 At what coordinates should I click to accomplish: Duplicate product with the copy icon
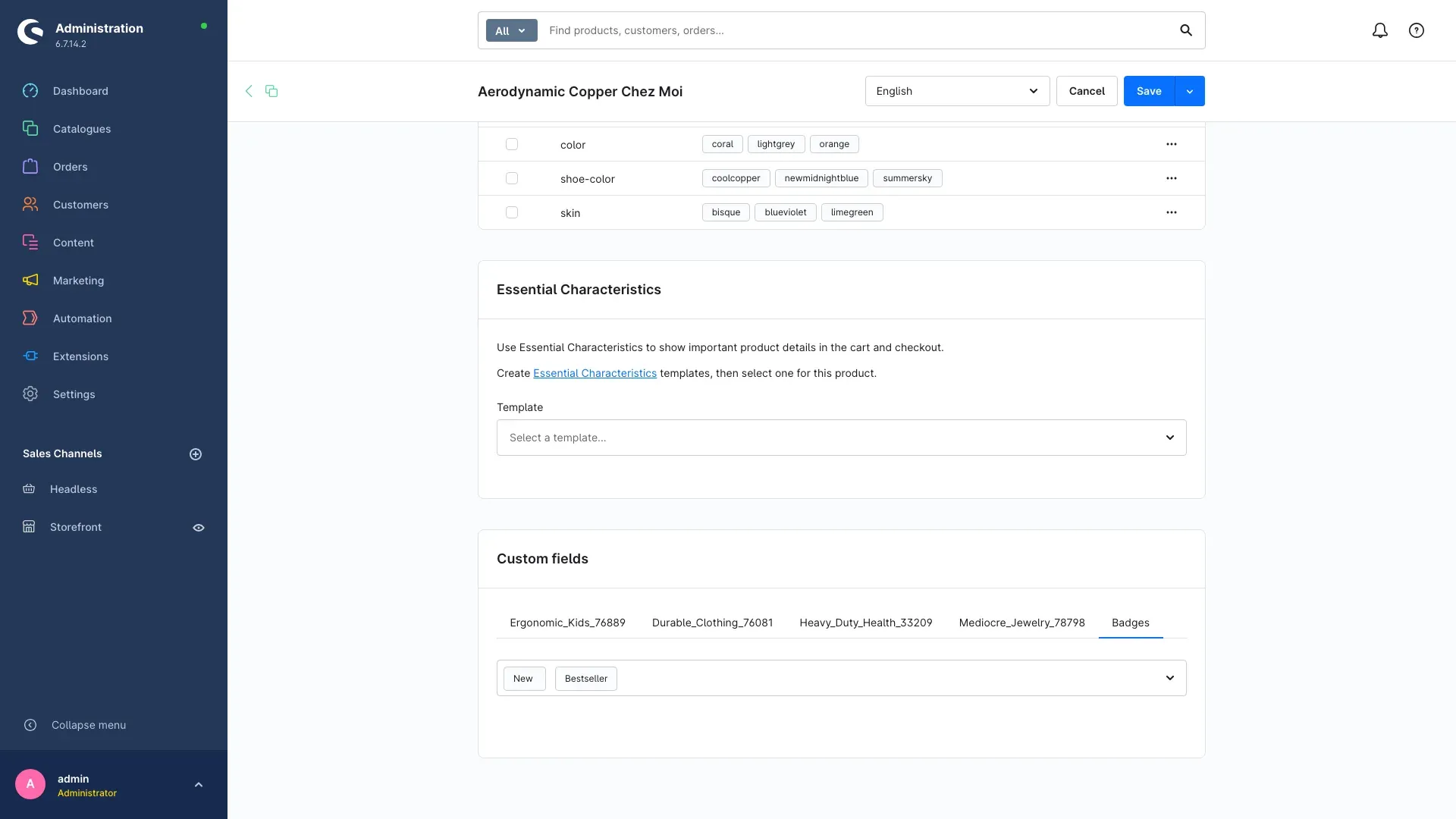271,91
